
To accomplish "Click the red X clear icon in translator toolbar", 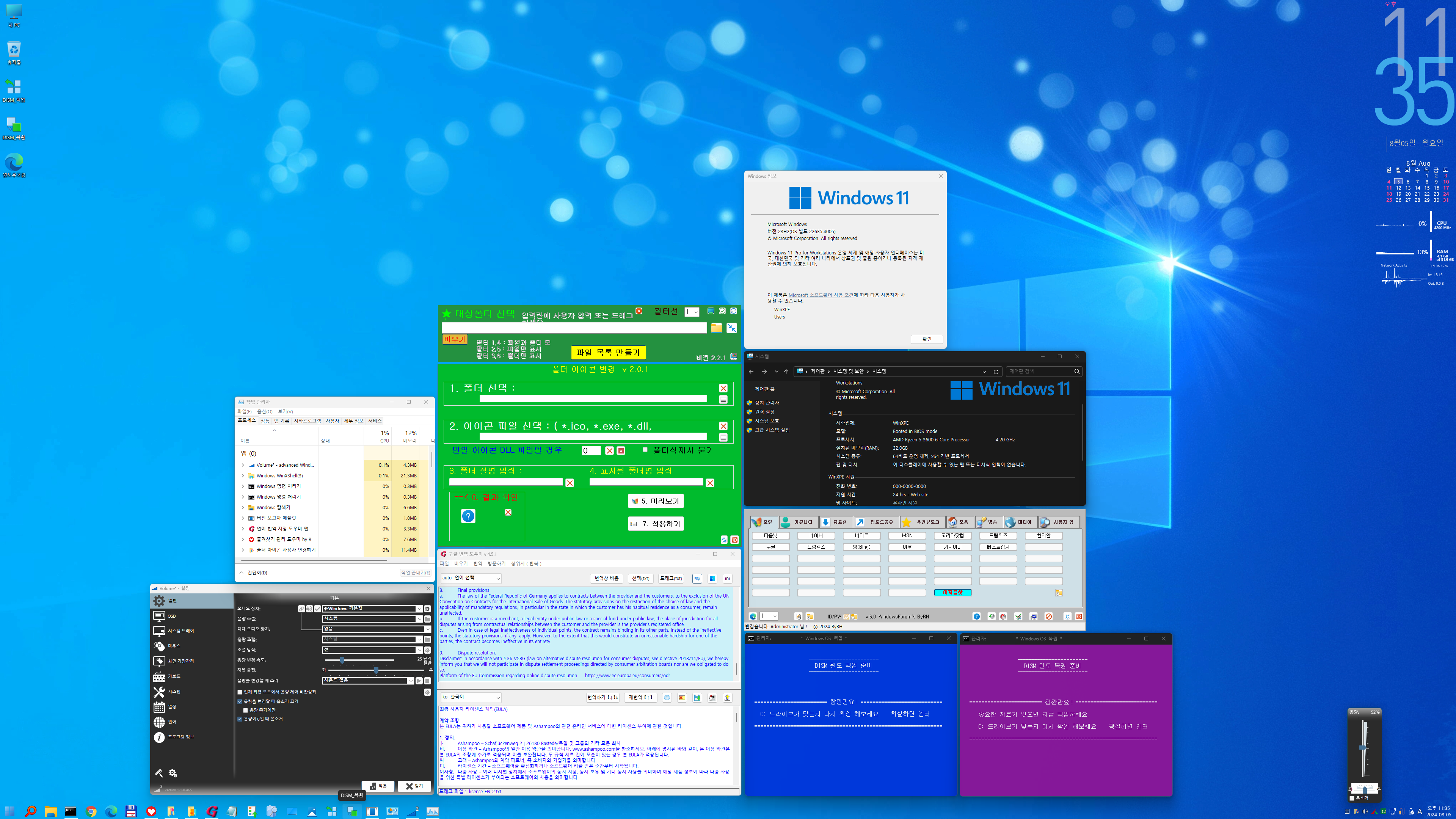I will coord(682,698).
